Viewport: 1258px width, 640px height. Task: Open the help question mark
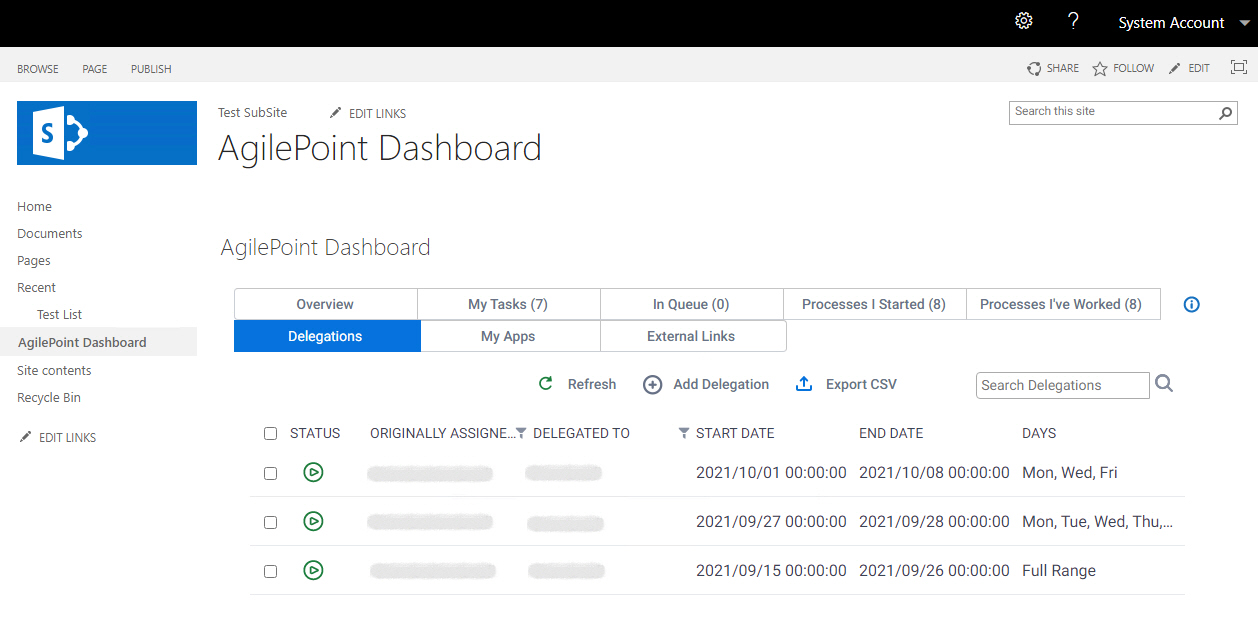point(1073,21)
